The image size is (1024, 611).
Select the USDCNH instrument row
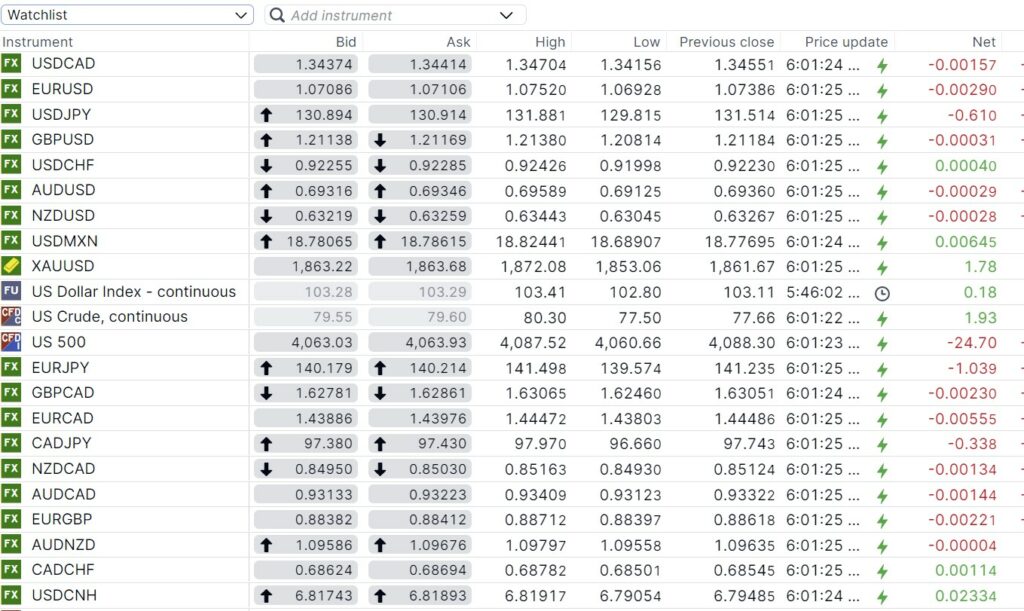coord(65,595)
